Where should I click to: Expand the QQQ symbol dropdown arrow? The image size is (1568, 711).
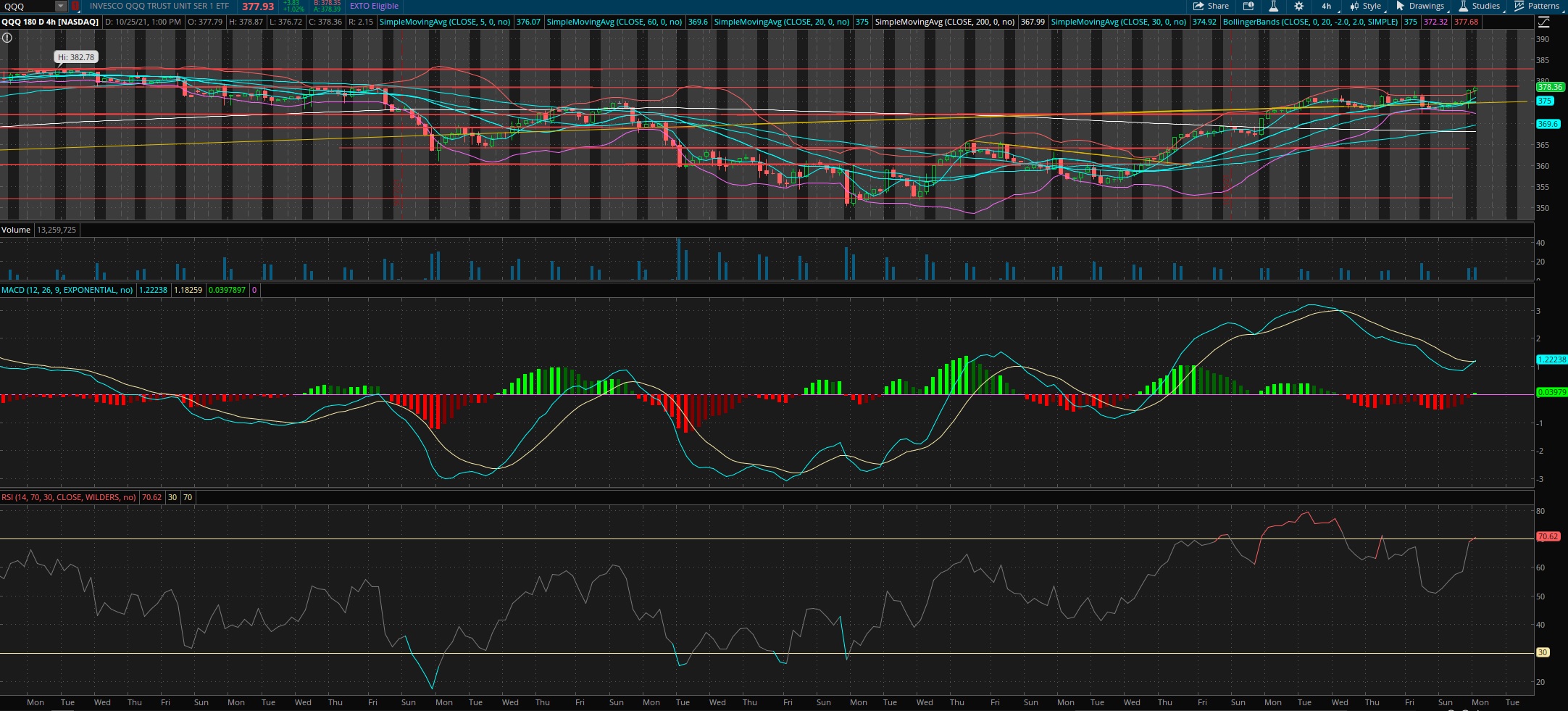(x=61, y=6)
